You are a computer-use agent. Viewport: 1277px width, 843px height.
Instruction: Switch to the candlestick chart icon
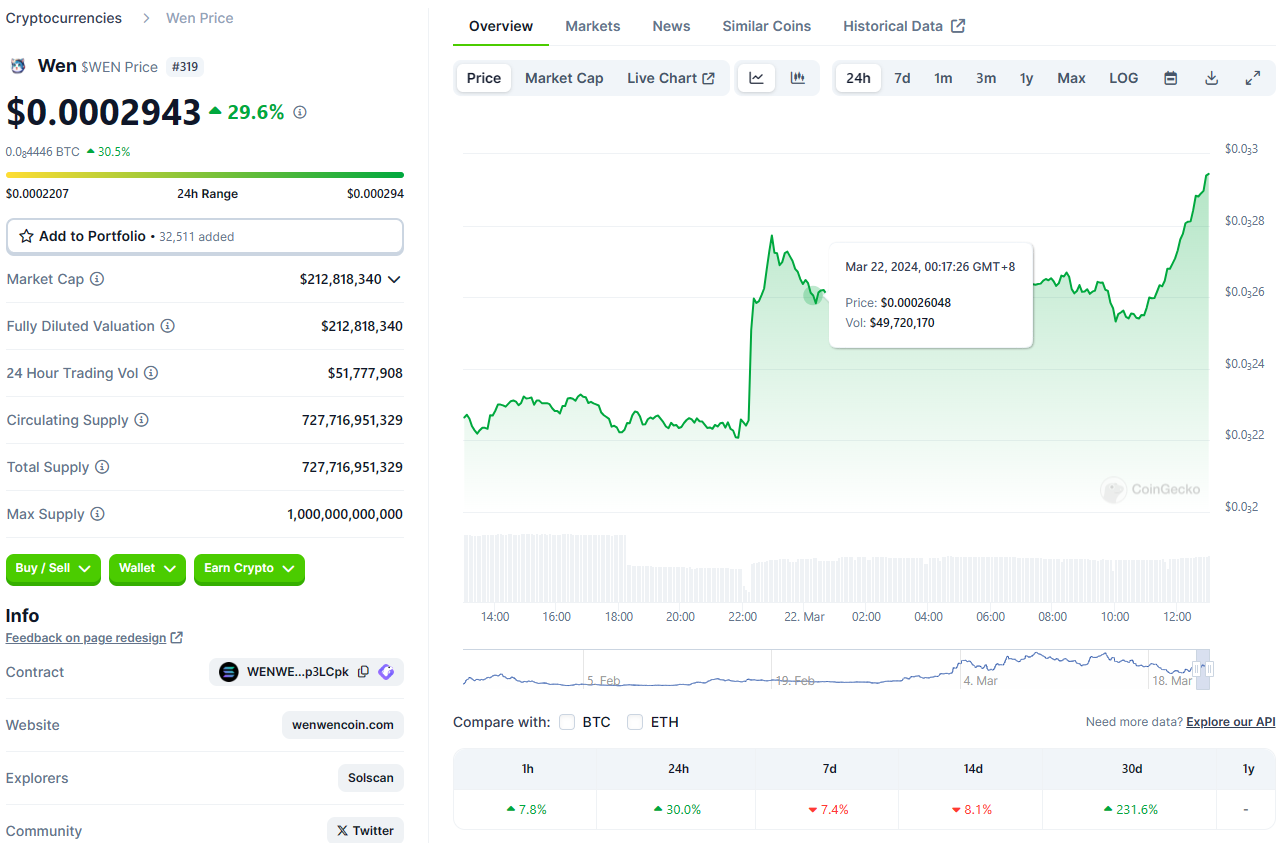click(797, 78)
